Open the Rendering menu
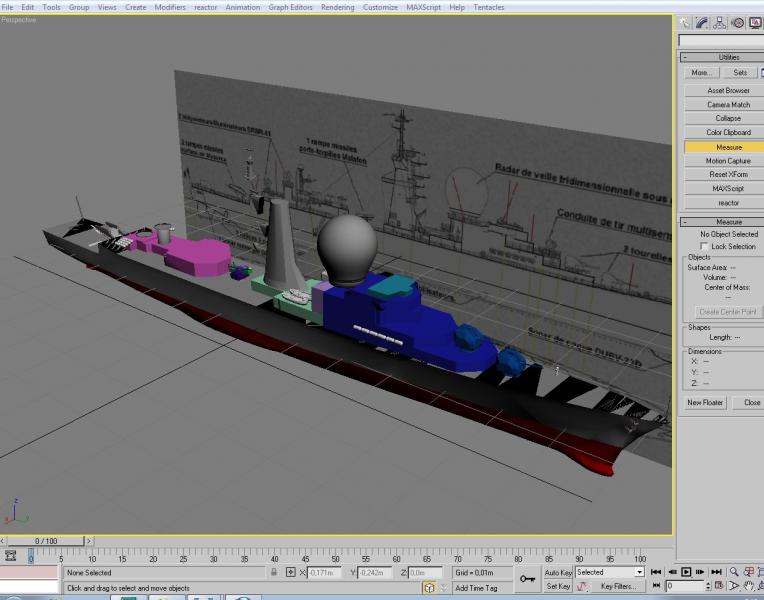The width and height of the screenshot is (764, 600). (x=338, y=7)
